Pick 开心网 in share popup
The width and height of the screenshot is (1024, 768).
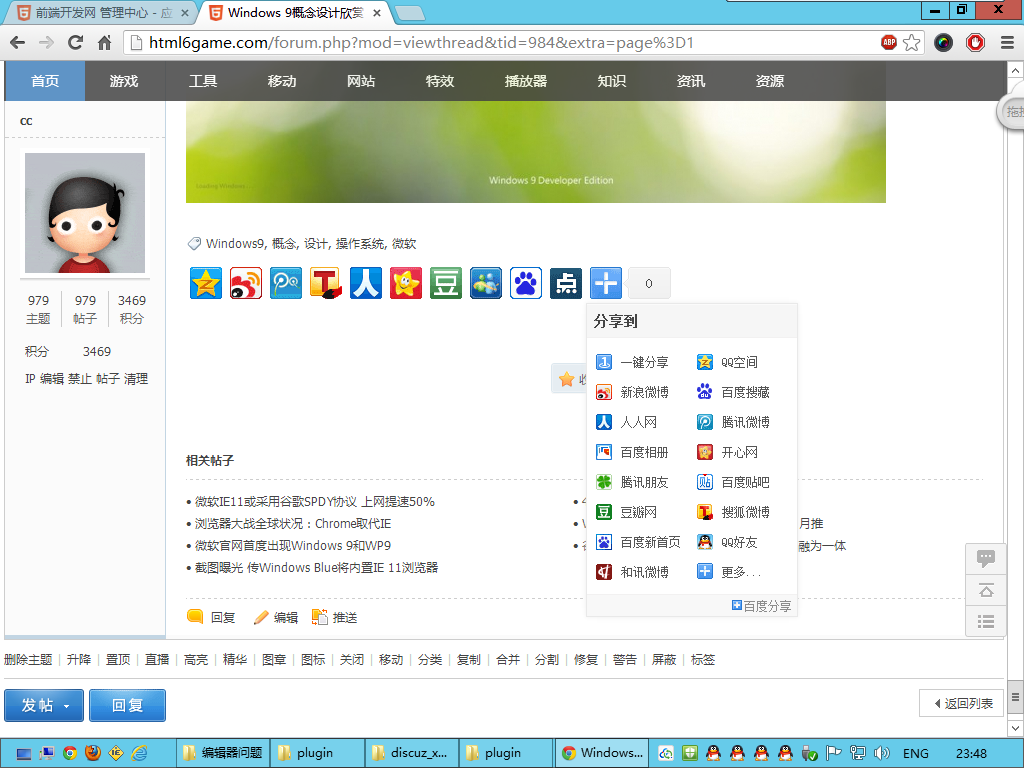pos(728,452)
